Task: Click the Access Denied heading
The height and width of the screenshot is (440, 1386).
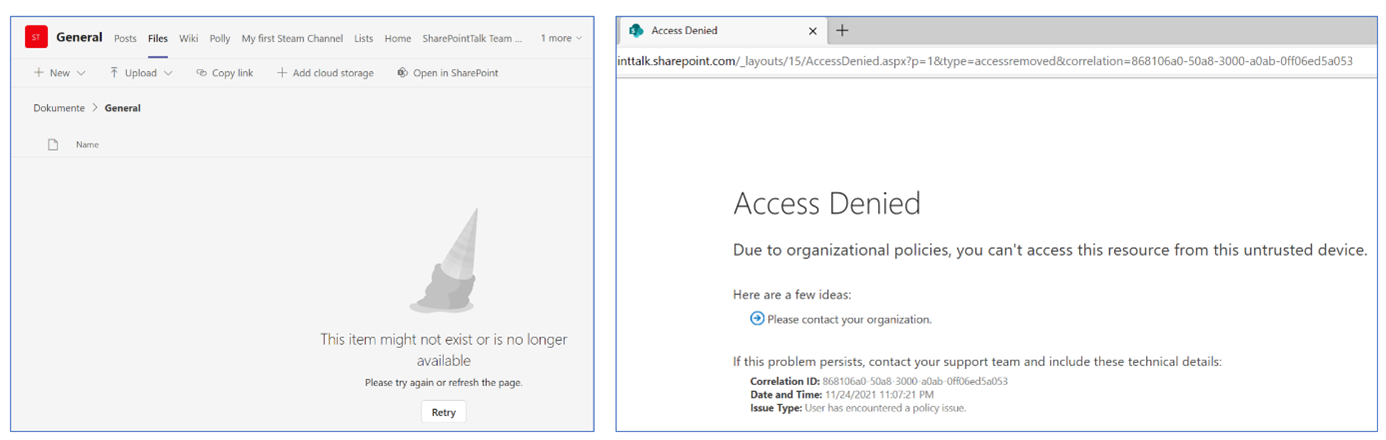Action: pos(827,204)
